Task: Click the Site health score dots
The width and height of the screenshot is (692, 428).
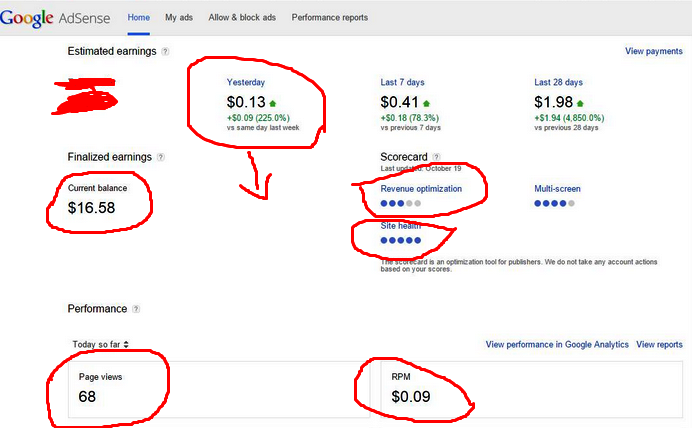Action: [401, 240]
